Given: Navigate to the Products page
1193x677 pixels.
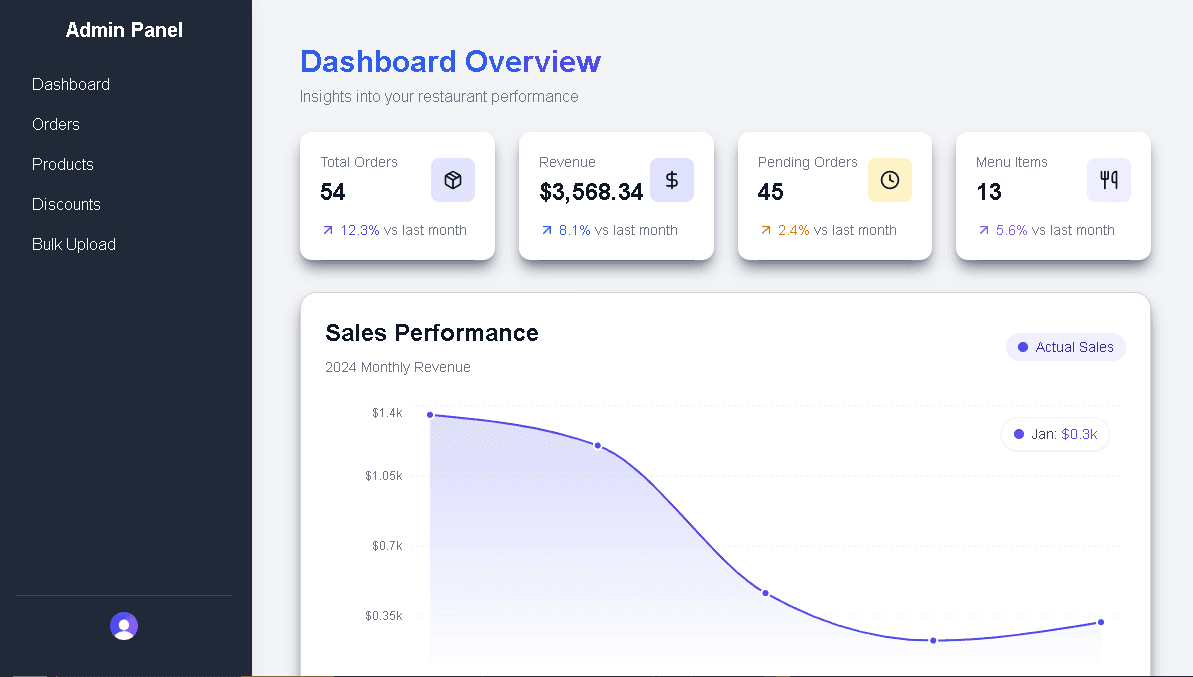Looking at the screenshot, I should tap(63, 164).
